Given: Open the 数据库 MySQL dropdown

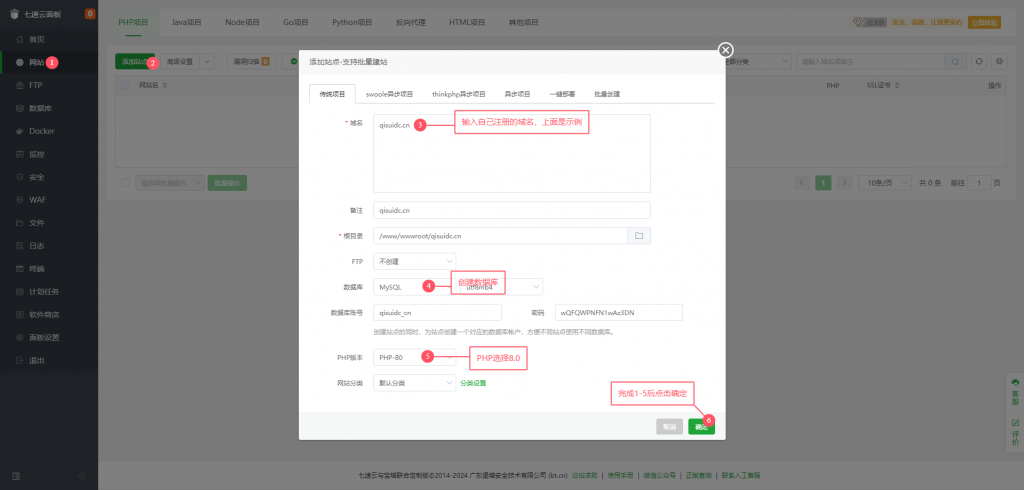Looking at the screenshot, I should click(x=415, y=287).
